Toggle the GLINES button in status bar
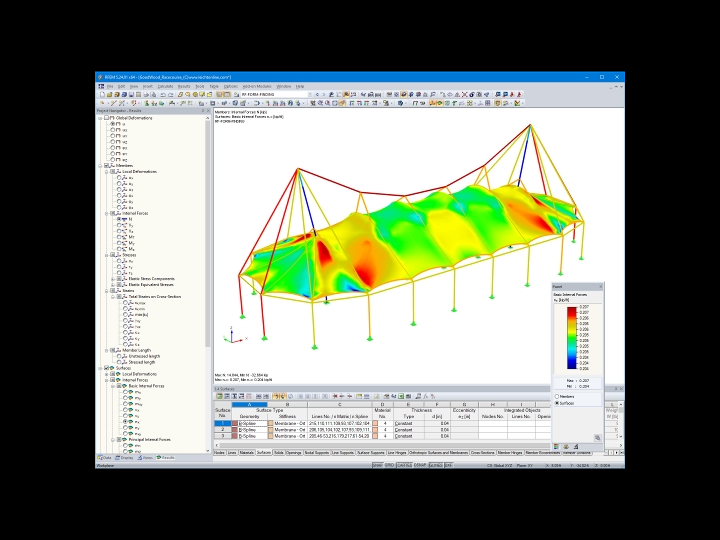 click(436, 466)
